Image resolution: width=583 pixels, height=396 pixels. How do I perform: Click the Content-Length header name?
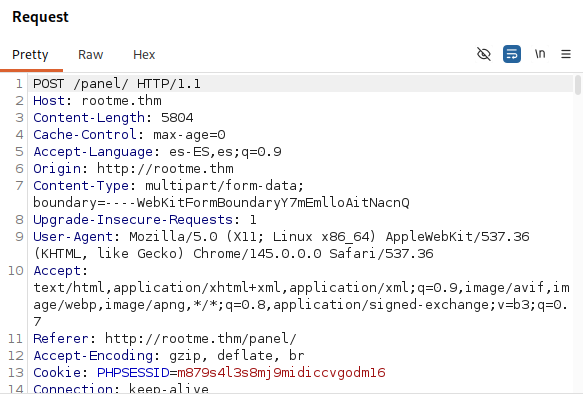(x=89, y=118)
